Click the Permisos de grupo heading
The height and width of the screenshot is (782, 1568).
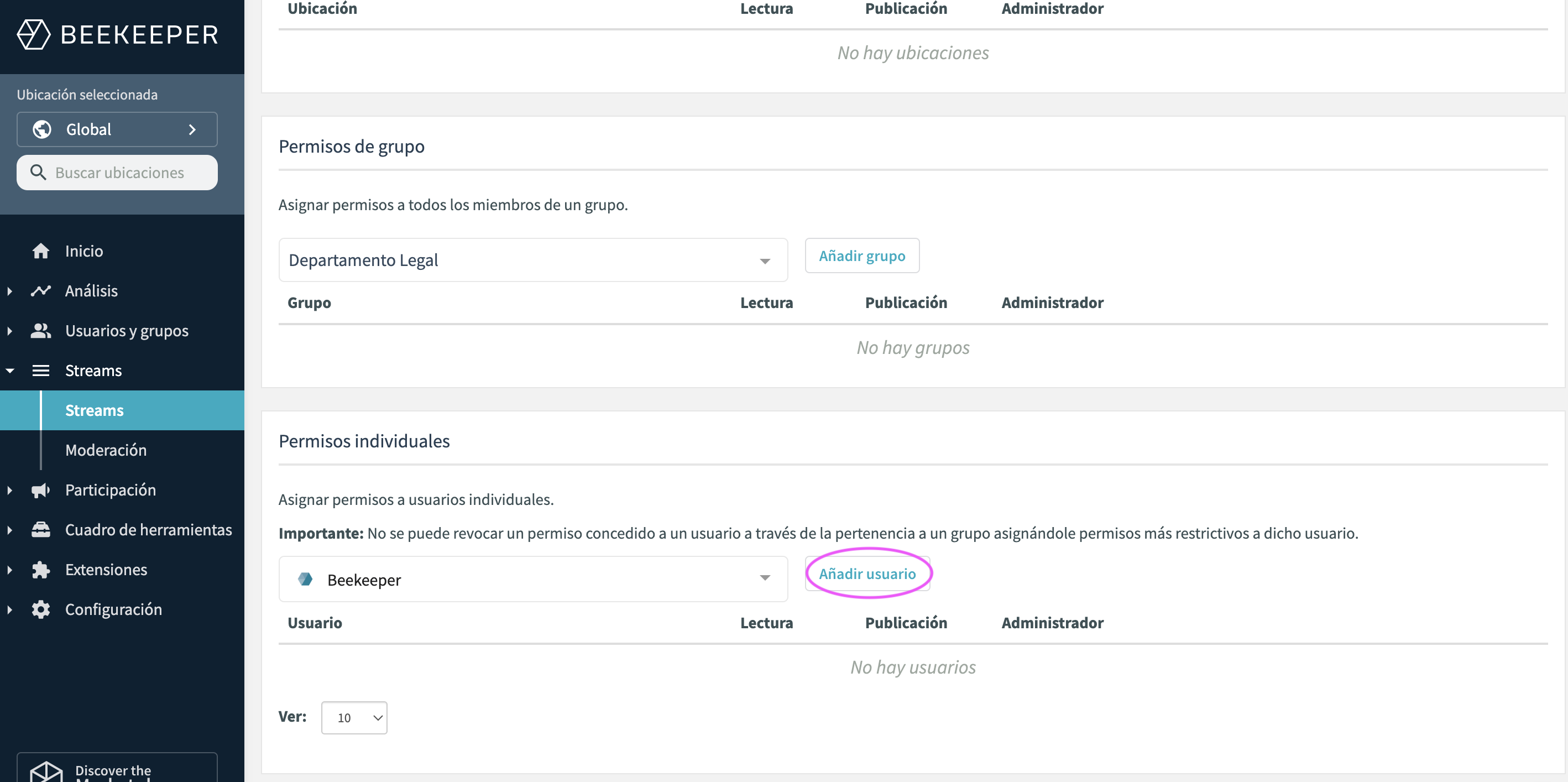pos(351,146)
